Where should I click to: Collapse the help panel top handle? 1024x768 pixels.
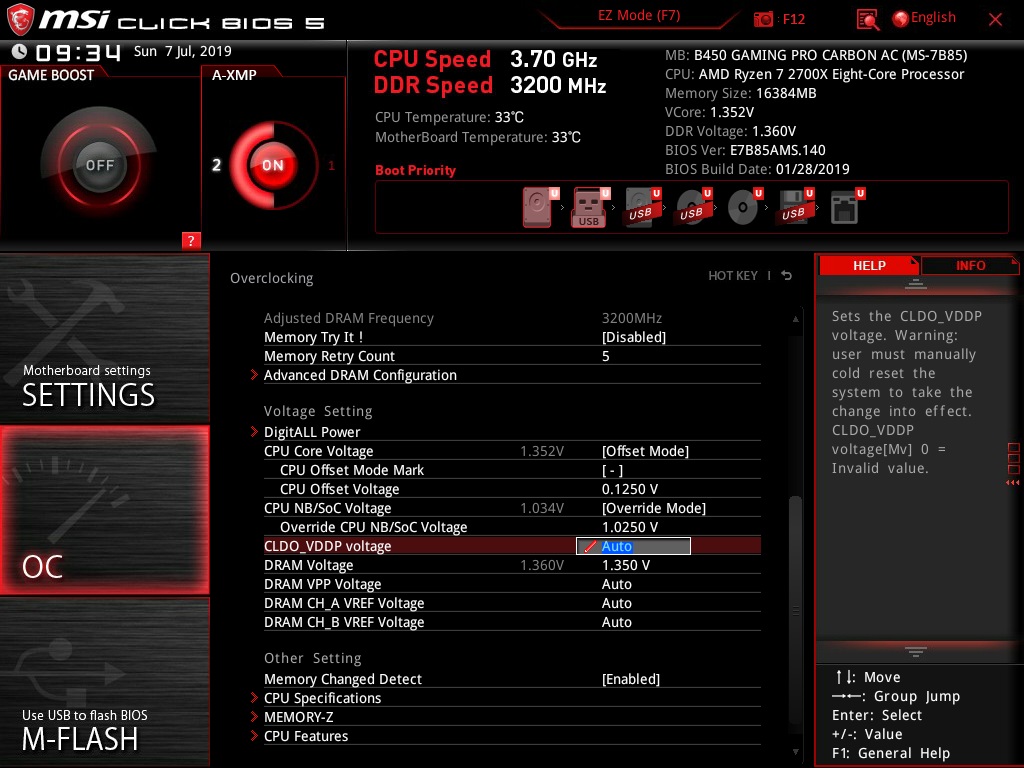coord(916,284)
